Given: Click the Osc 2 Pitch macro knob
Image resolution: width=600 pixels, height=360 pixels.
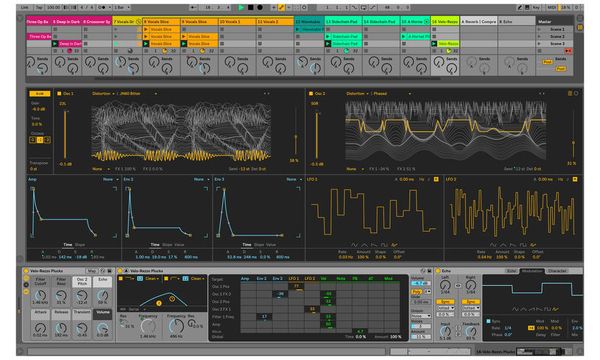Looking at the screenshot, I should click(82, 295).
